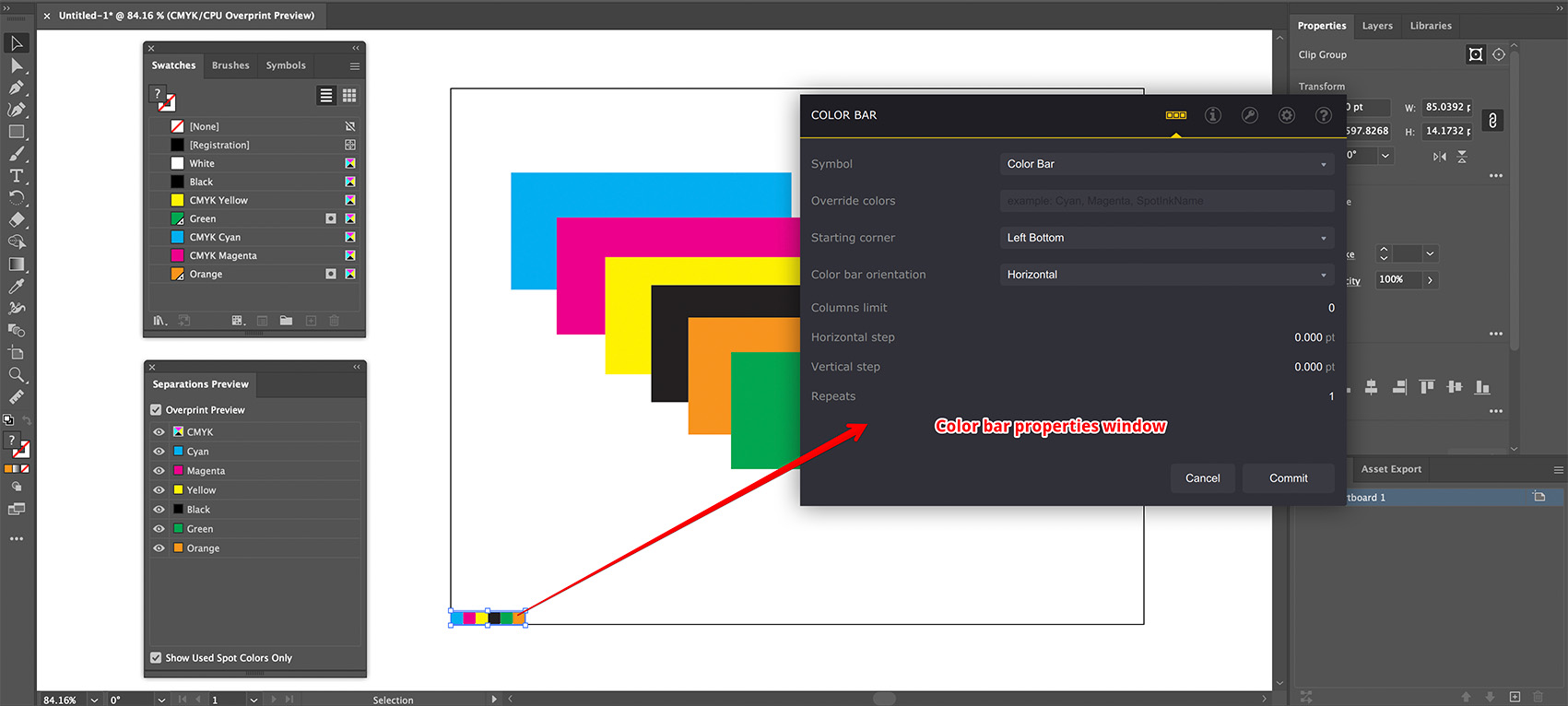Image resolution: width=1568 pixels, height=706 pixels.
Task: Select the Eraser tool
Action: [x=17, y=220]
